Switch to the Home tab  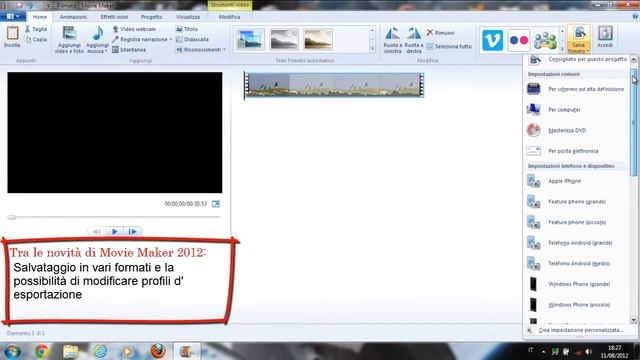(40, 17)
